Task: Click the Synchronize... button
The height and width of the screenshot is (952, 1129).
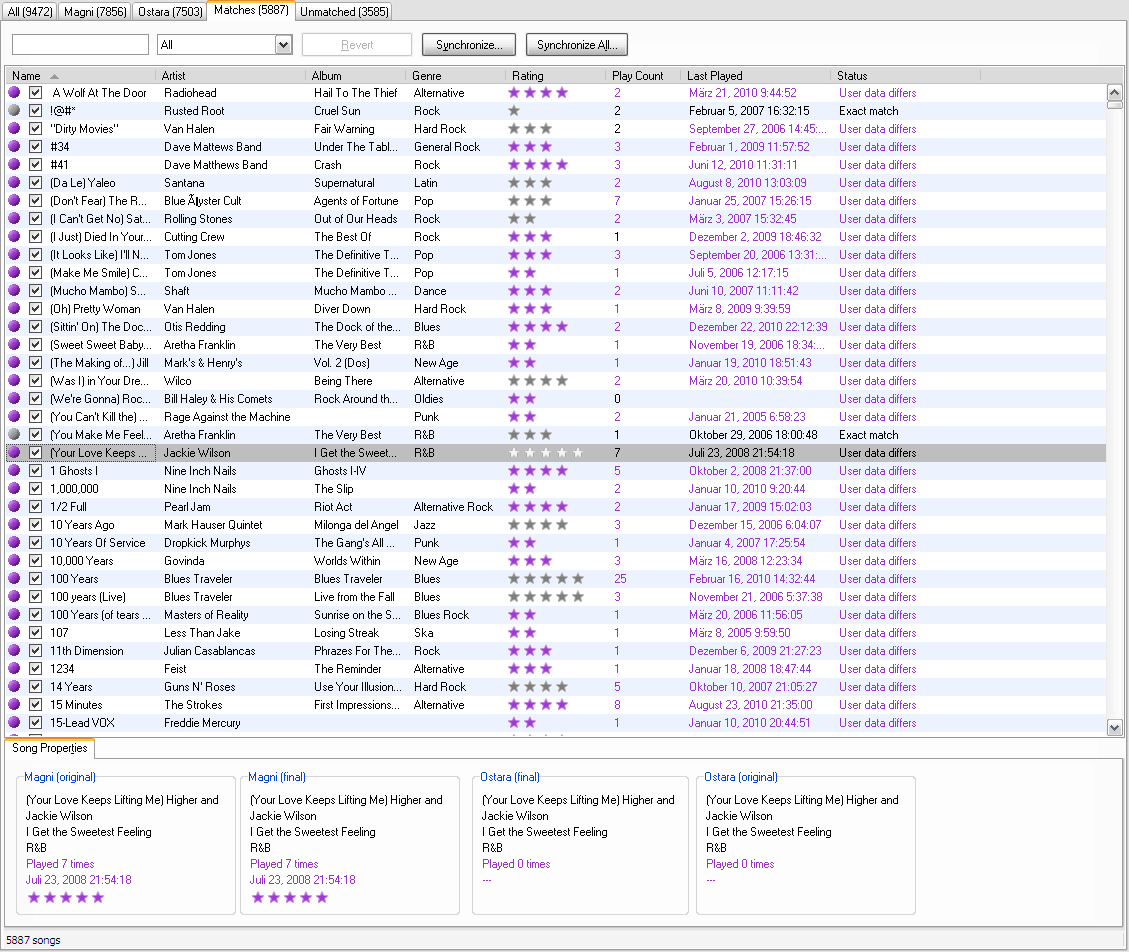Action: pos(469,45)
